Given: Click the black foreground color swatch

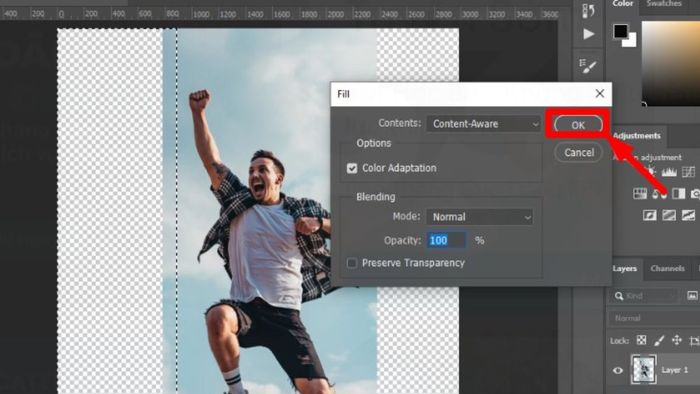Looking at the screenshot, I should pos(620,31).
